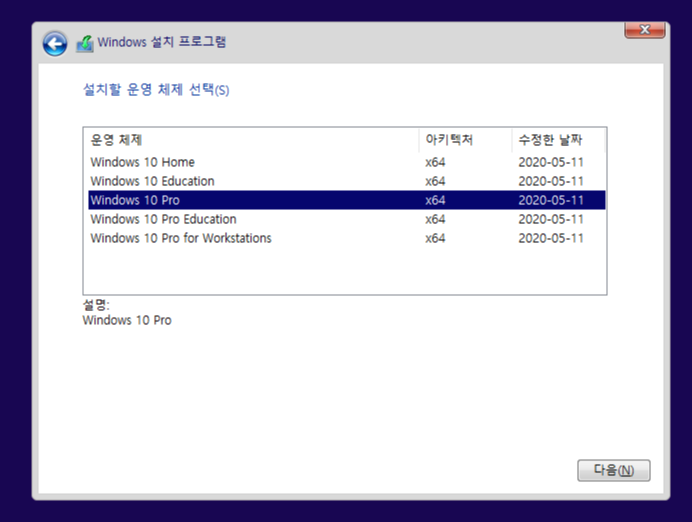Click the 아키텍처 column header
Viewport: 692px width, 522px height.
click(x=466, y=140)
